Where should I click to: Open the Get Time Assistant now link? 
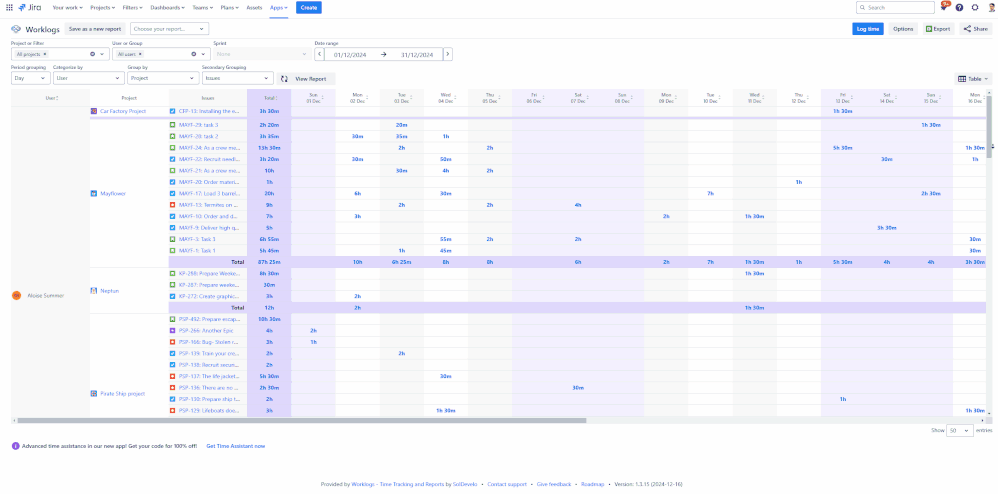click(235, 446)
